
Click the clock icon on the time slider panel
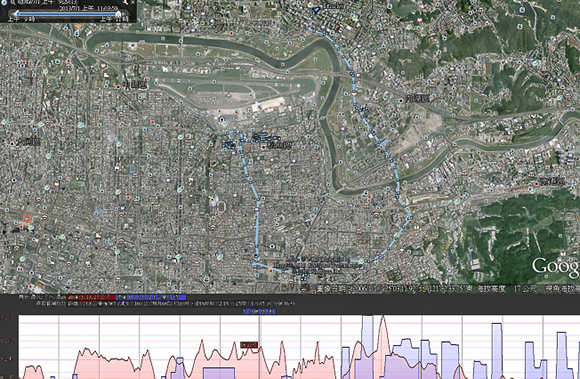coord(4,2)
